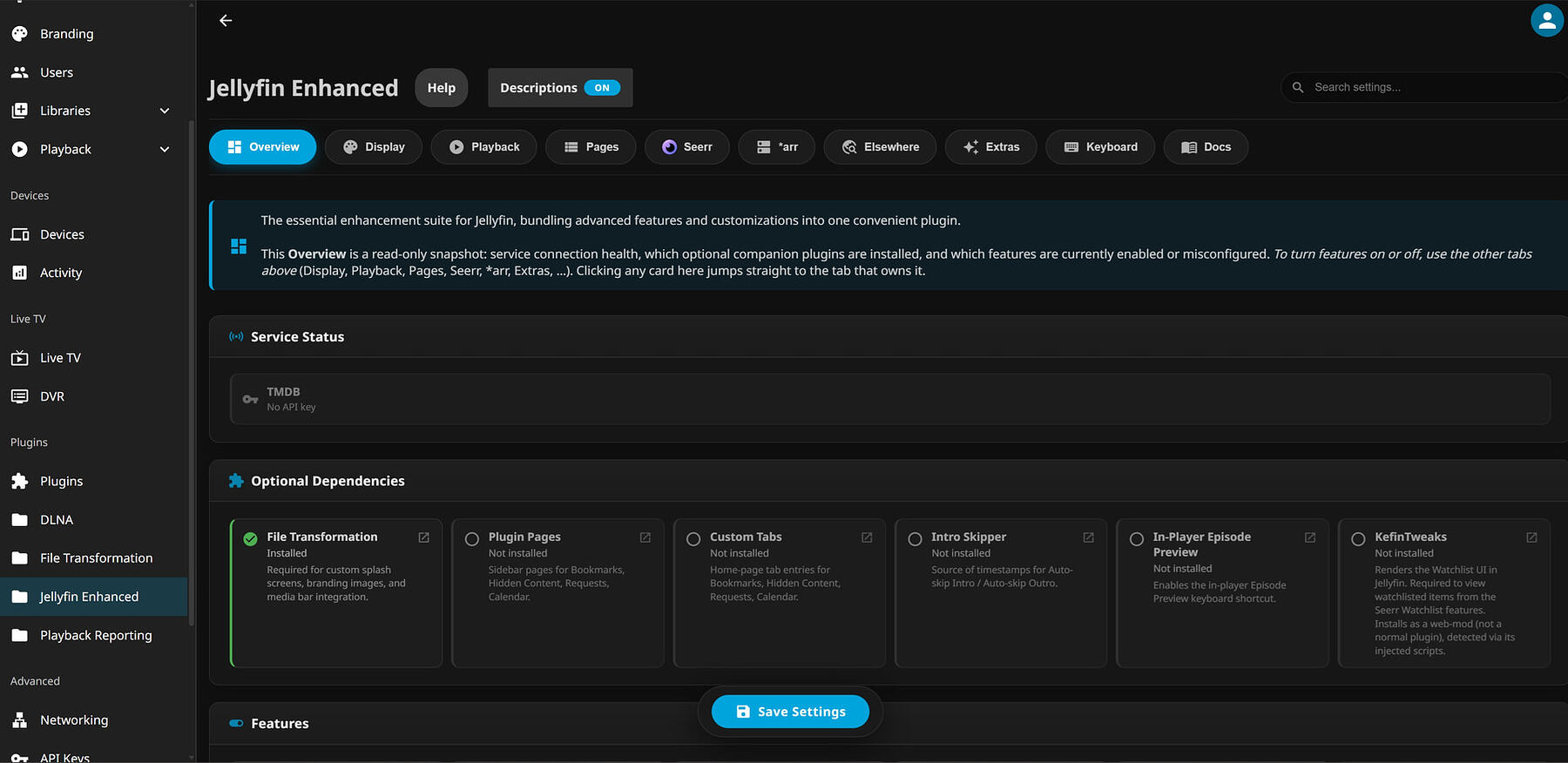Image resolution: width=1568 pixels, height=763 pixels.
Task: Switch to the Overview tab
Action: click(263, 147)
